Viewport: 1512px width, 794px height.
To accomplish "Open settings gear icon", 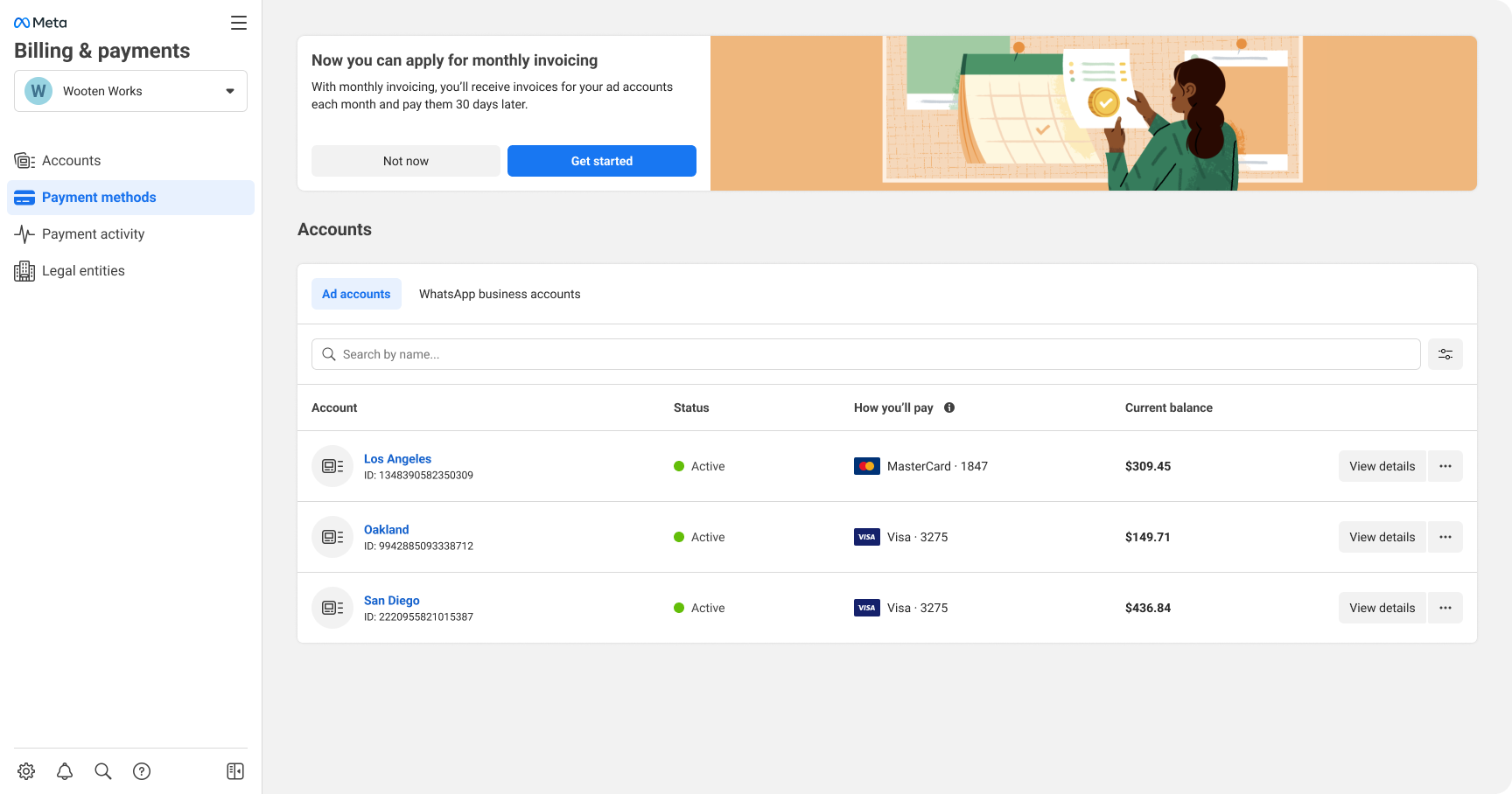I will [x=26, y=771].
